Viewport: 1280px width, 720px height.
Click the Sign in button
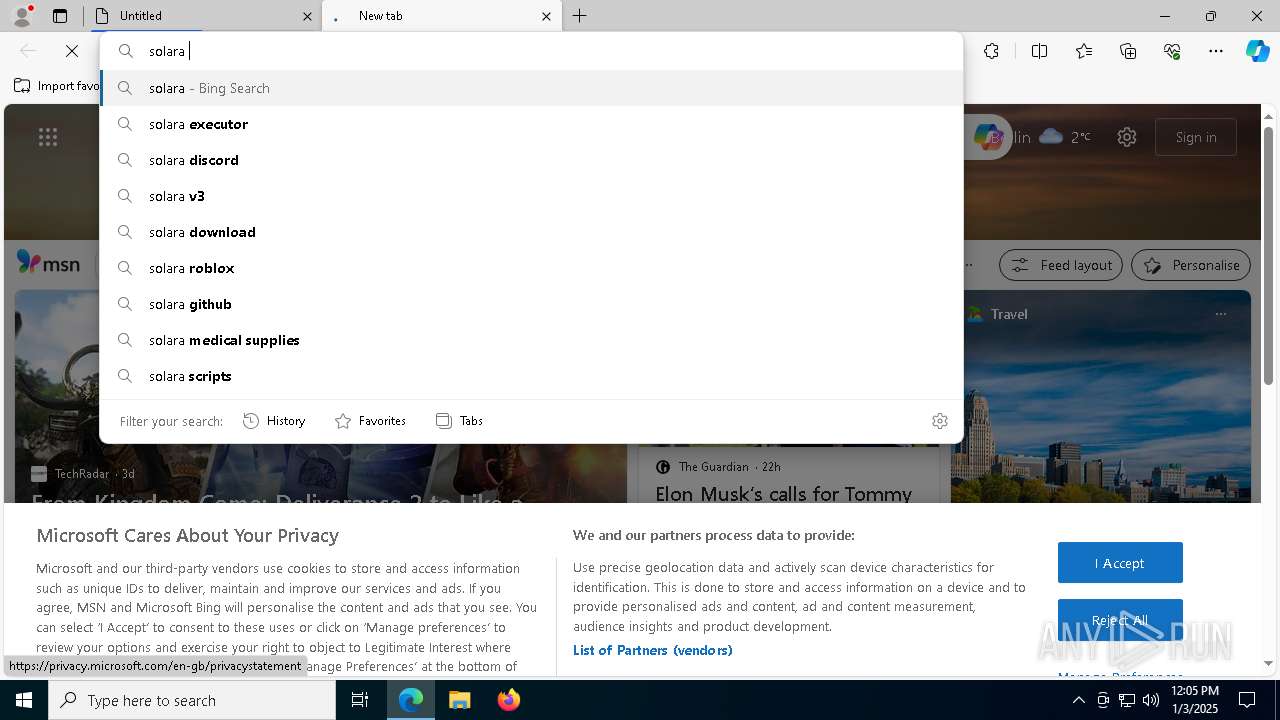coord(1196,137)
